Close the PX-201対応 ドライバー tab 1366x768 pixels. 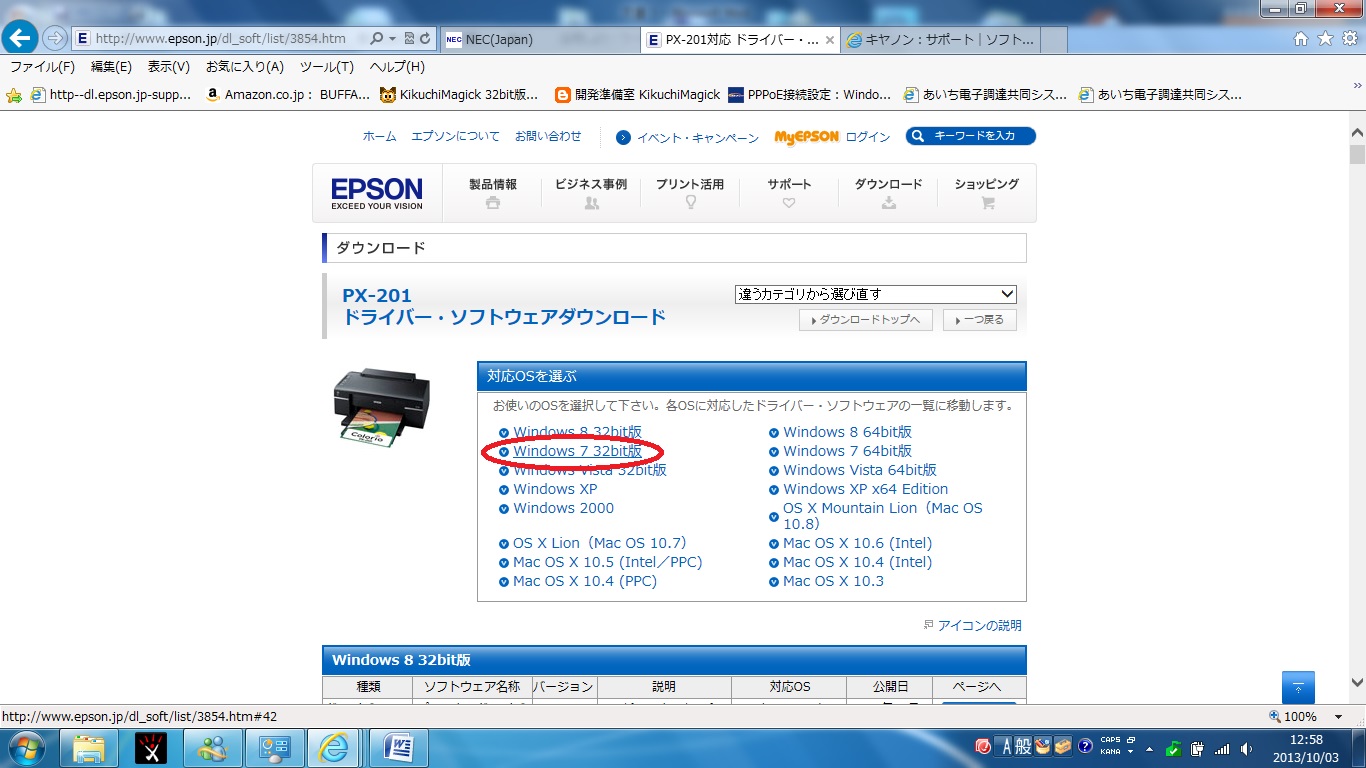pos(829,40)
